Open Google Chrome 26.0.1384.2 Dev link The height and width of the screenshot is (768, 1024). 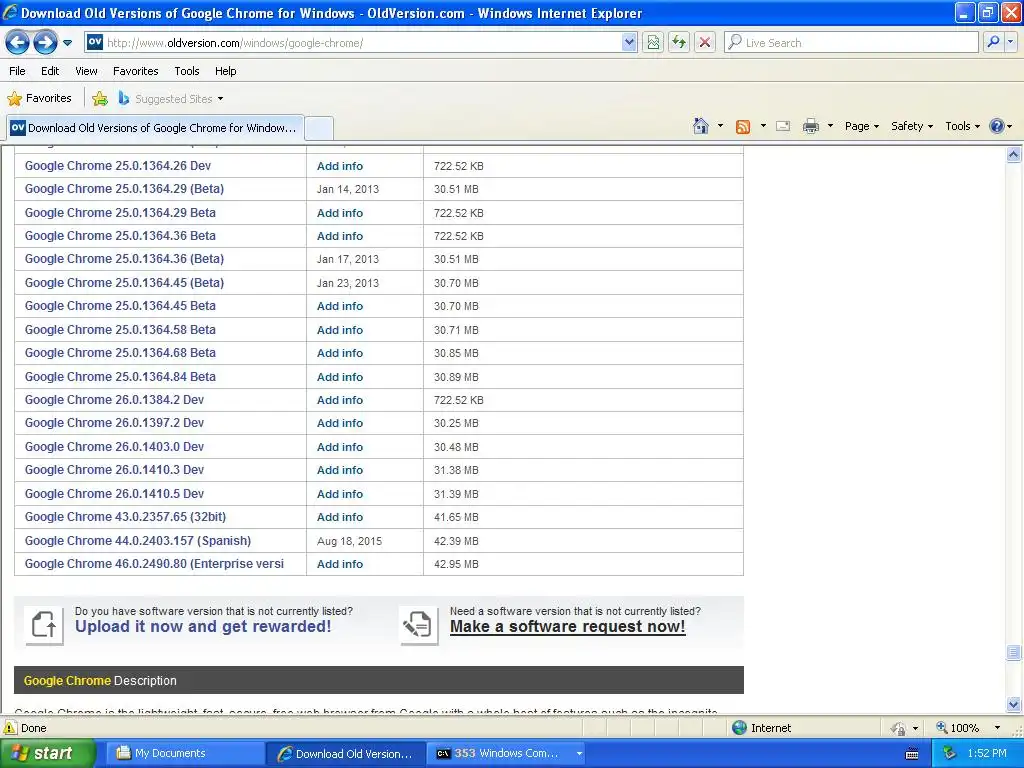[x=114, y=400]
